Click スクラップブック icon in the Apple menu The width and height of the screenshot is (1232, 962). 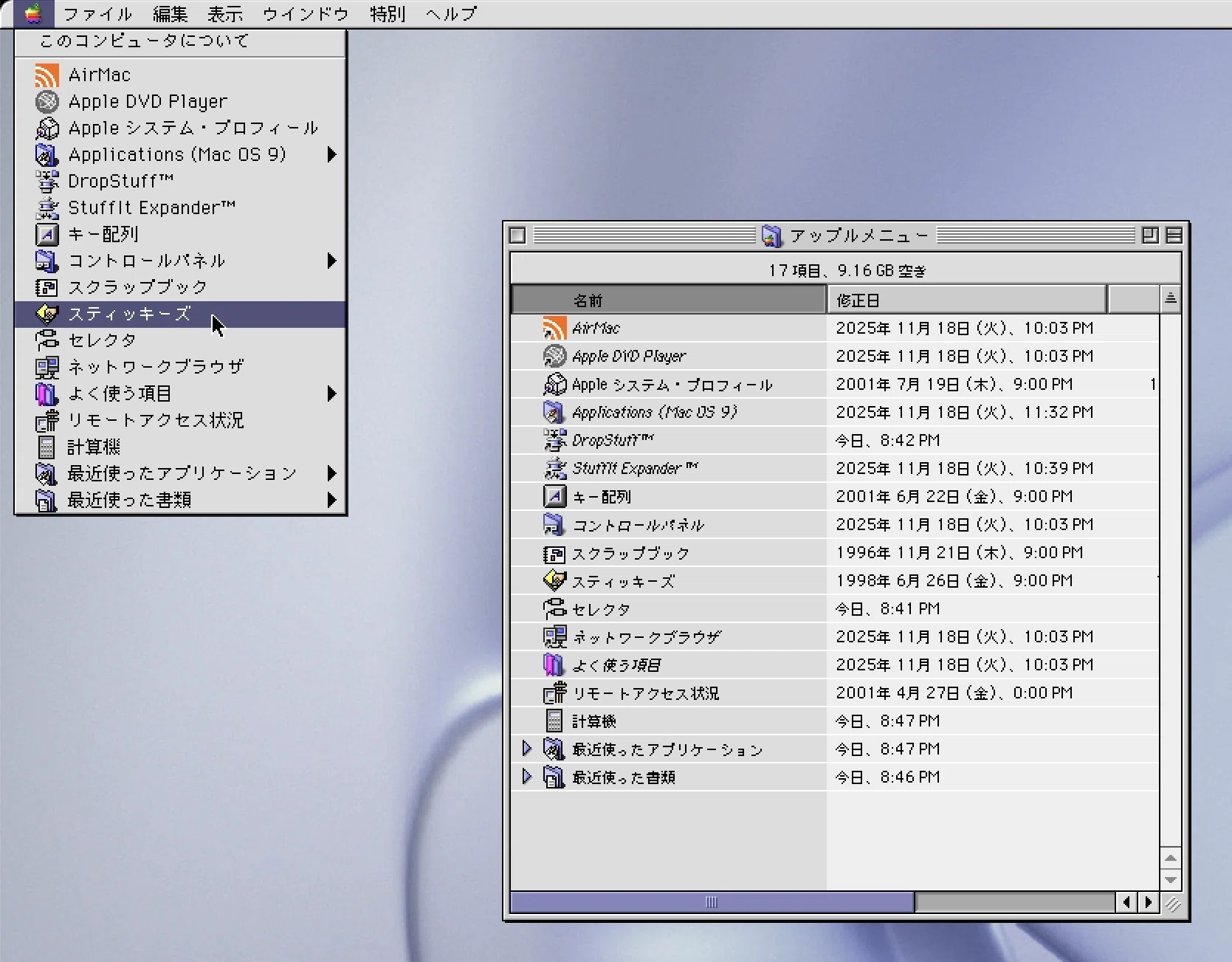tap(47, 288)
